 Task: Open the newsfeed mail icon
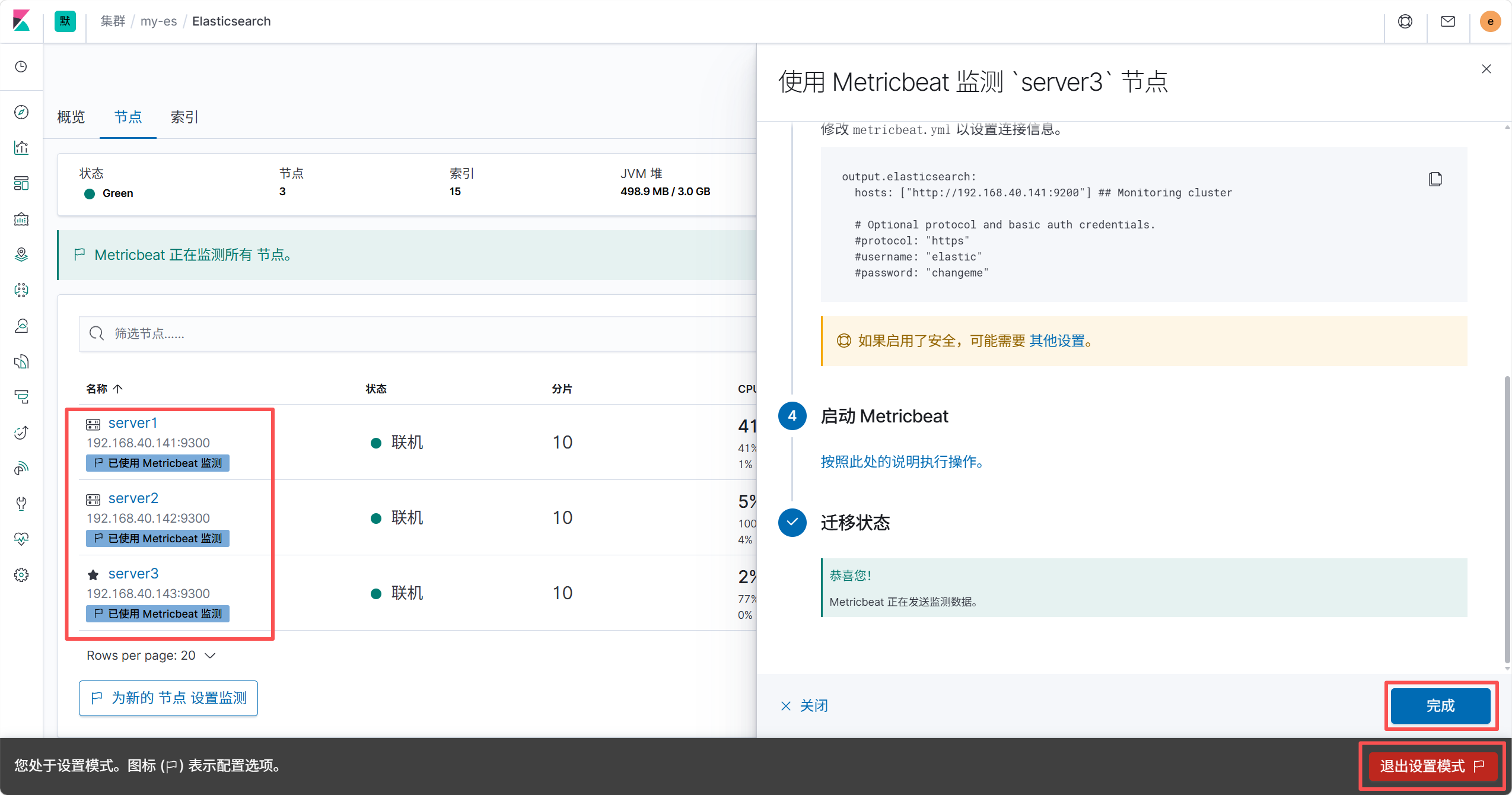(1448, 21)
